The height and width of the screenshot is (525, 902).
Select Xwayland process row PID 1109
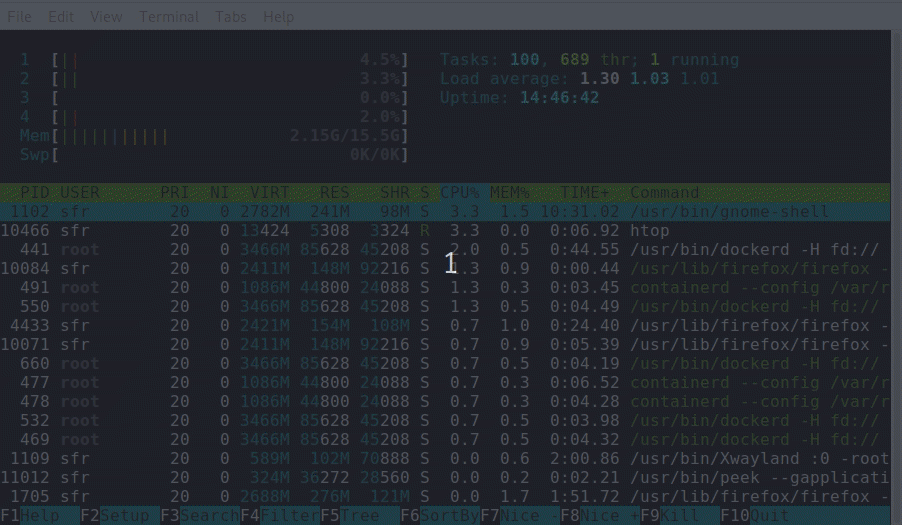tap(445, 458)
